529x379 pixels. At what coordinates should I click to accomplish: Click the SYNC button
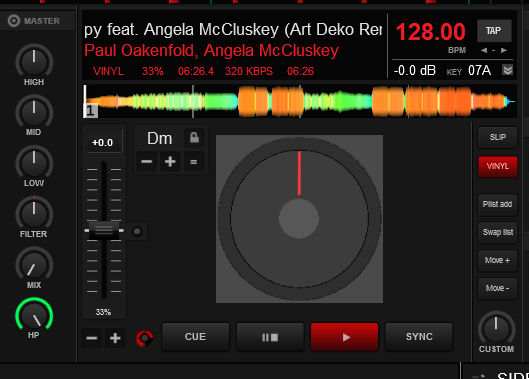pyautogui.click(x=419, y=337)
